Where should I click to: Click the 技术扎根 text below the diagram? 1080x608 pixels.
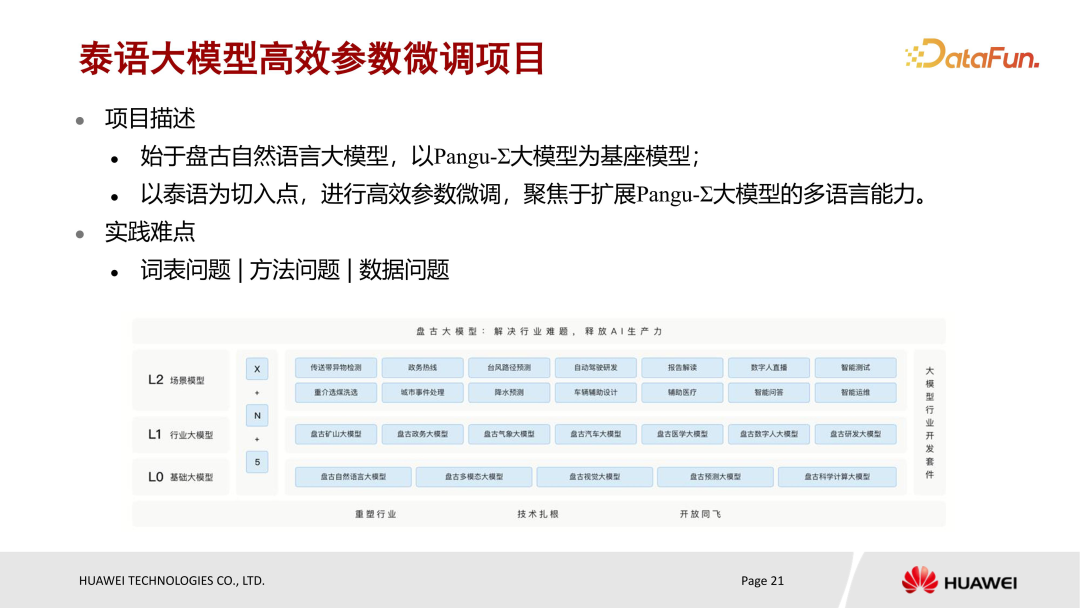tap(538, 514)
